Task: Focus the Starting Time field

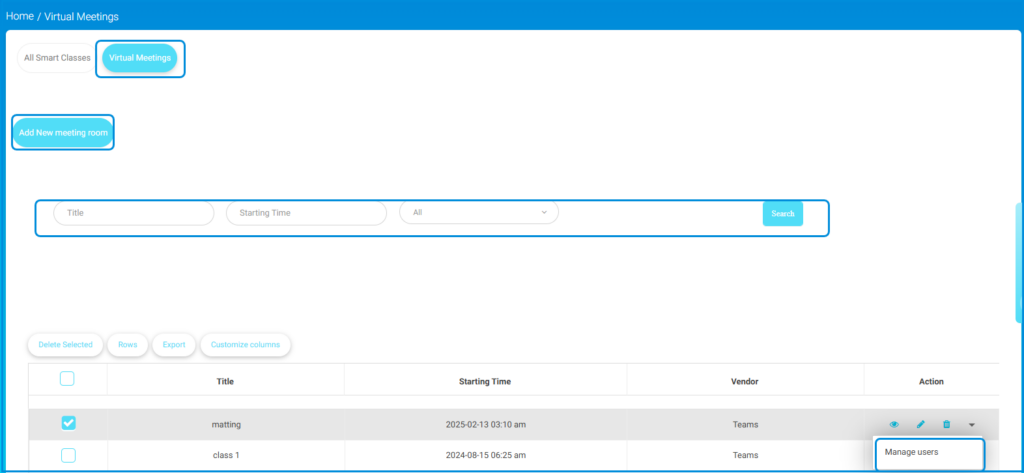Action: pyautogui.click(x=306, y=213)
